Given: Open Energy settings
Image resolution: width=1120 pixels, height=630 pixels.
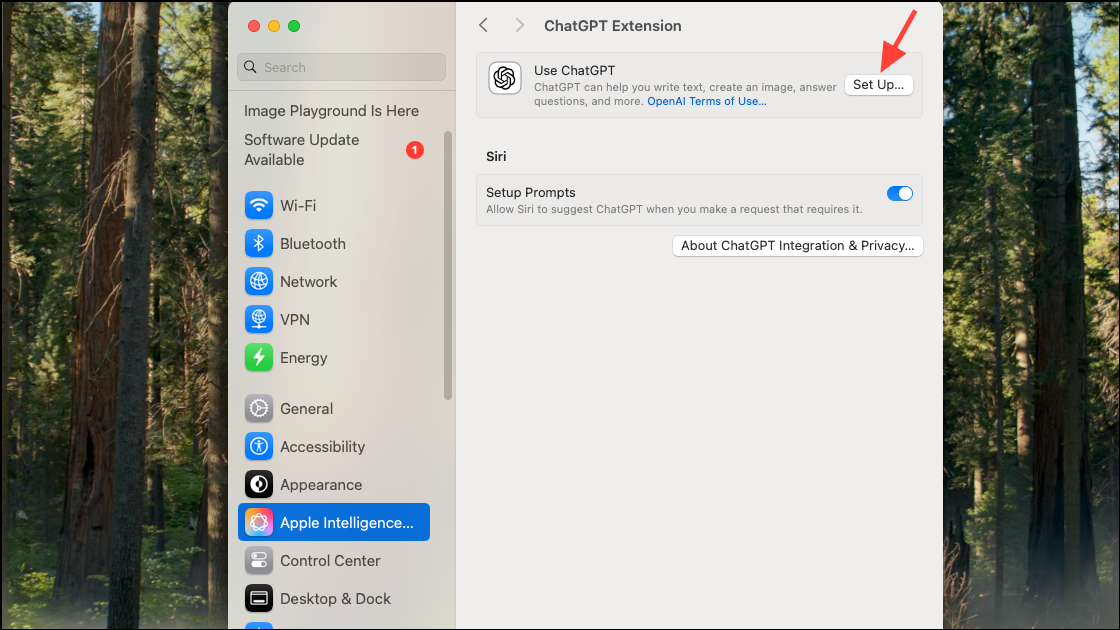Looking at the screenshot, I should click(x=334, y=357).
